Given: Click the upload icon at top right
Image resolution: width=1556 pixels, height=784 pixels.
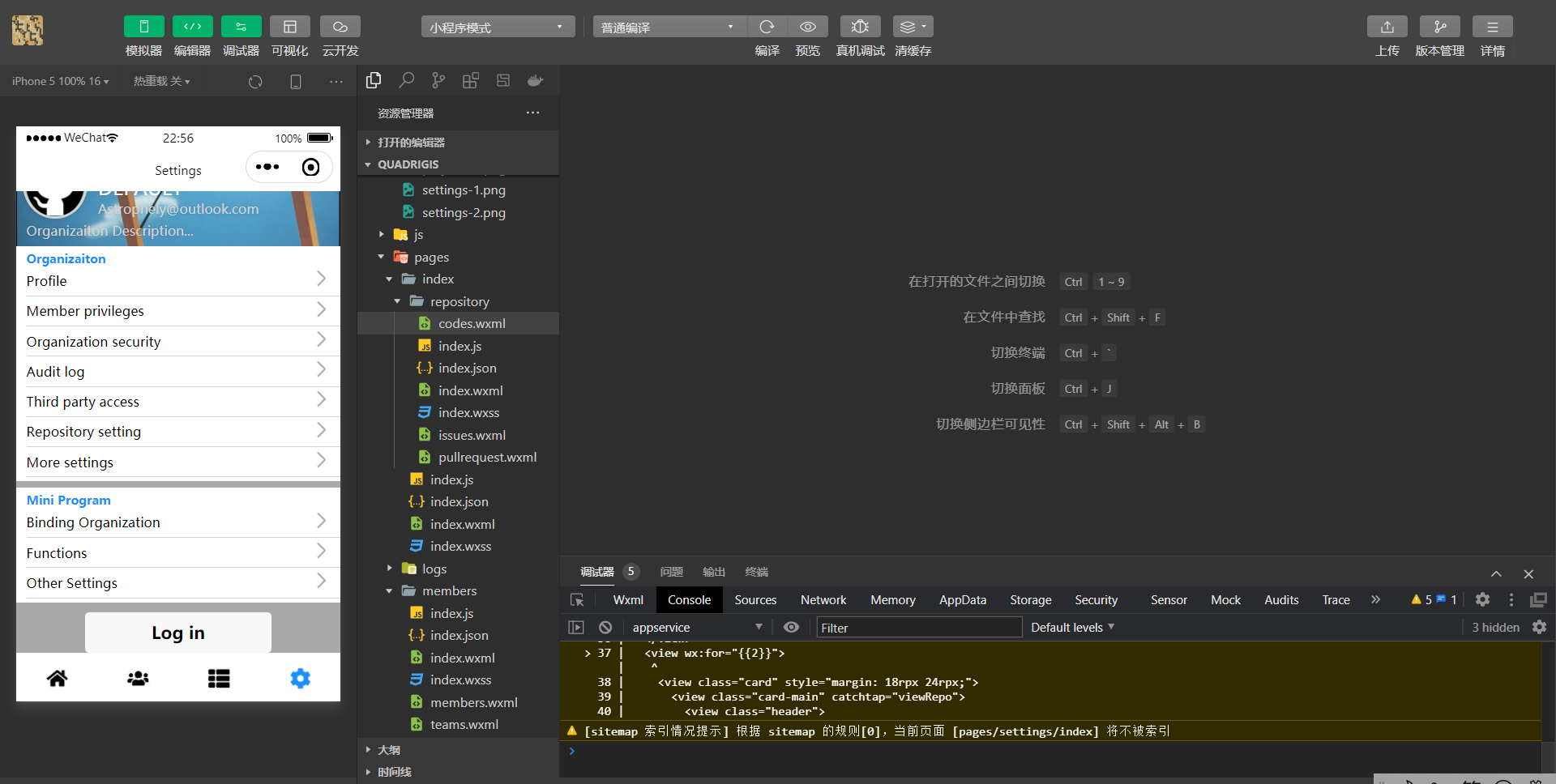Looking at the screenshot, I should point(1387,27).
